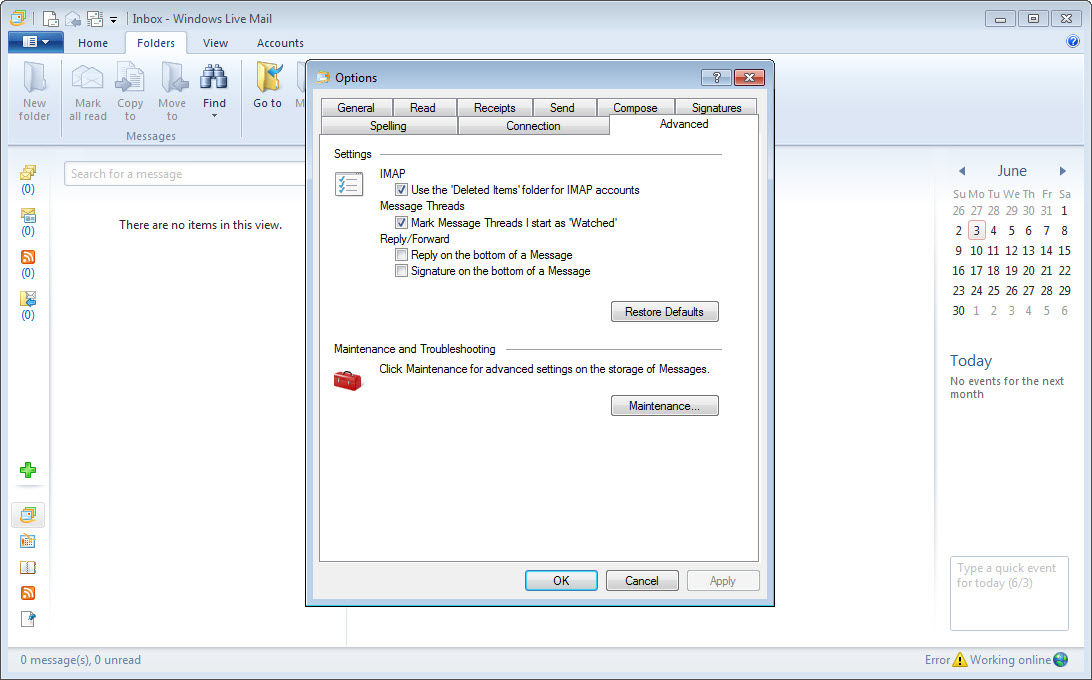Click the Find binoculars icon
Image resolution: width=1092 pixels, height=680 pixels.
[214, 78]
